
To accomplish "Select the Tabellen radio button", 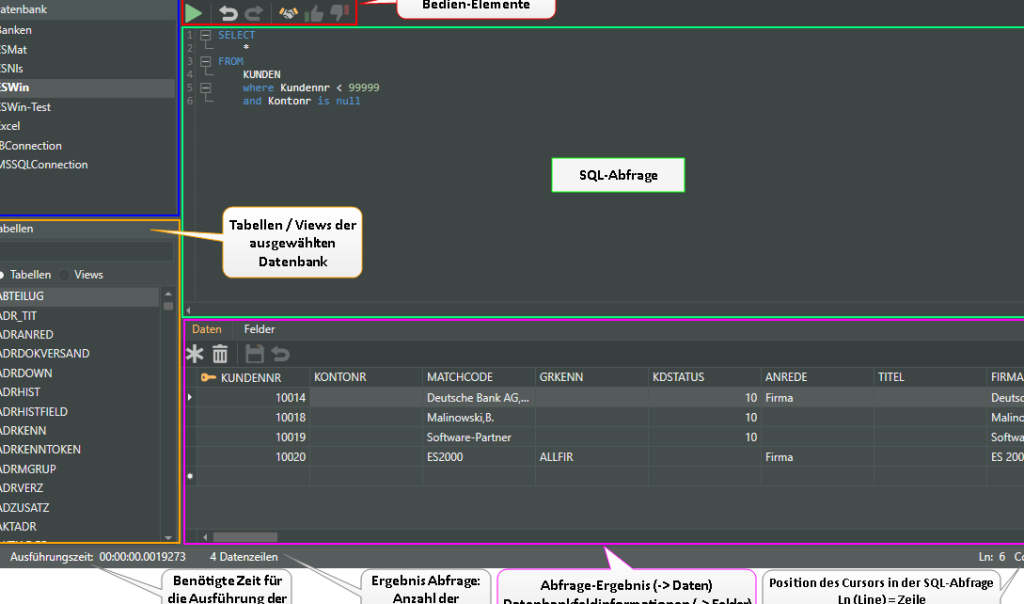I will (x=3, y=275).
